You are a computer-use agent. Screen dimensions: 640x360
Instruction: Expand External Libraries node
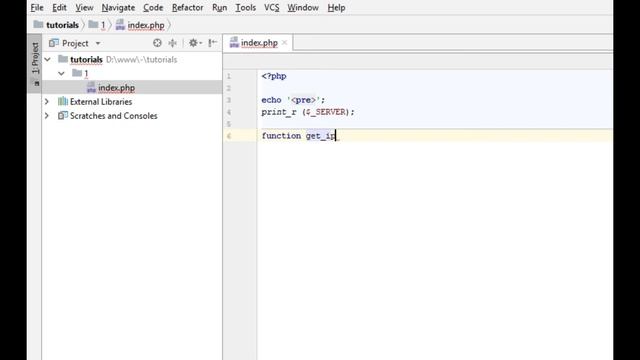[47, 102]
